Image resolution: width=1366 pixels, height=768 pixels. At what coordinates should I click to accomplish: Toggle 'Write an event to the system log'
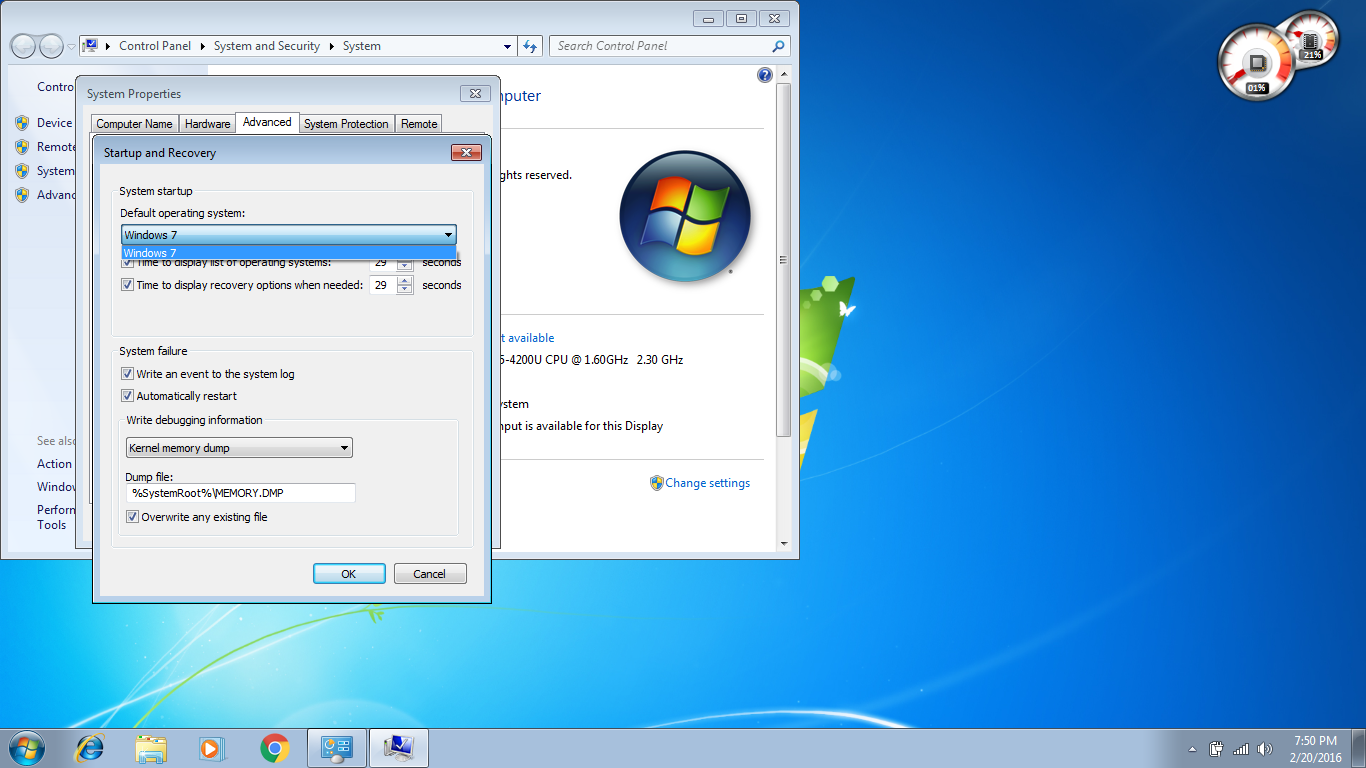[x=128, y=374]
